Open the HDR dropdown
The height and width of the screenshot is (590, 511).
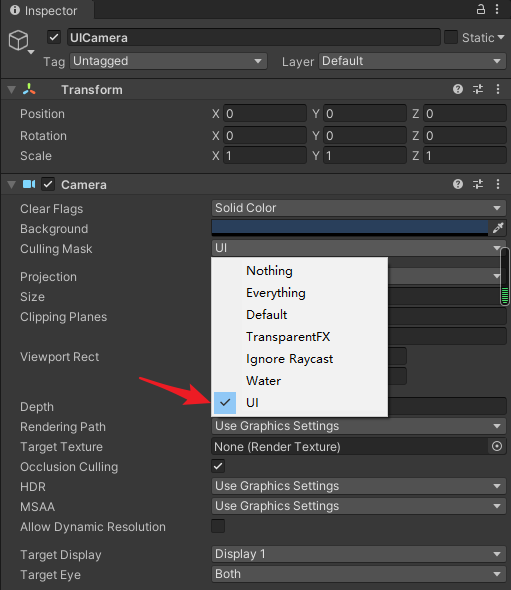(x=359, y=486)
